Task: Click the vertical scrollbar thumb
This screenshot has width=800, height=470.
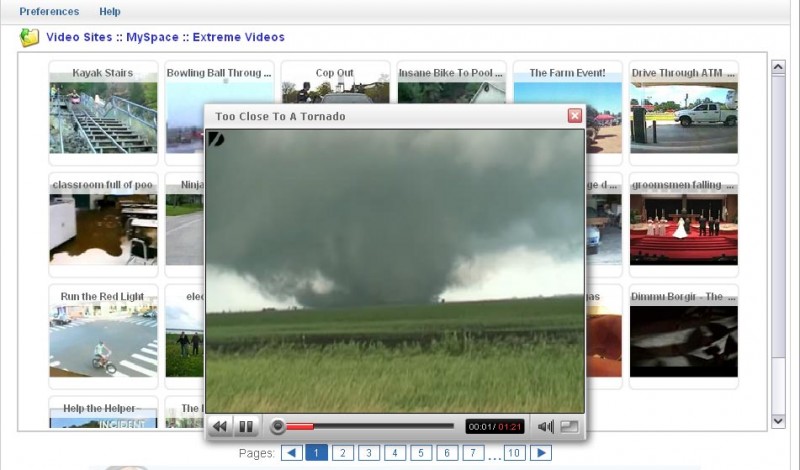Action: [x=778, y=217]
